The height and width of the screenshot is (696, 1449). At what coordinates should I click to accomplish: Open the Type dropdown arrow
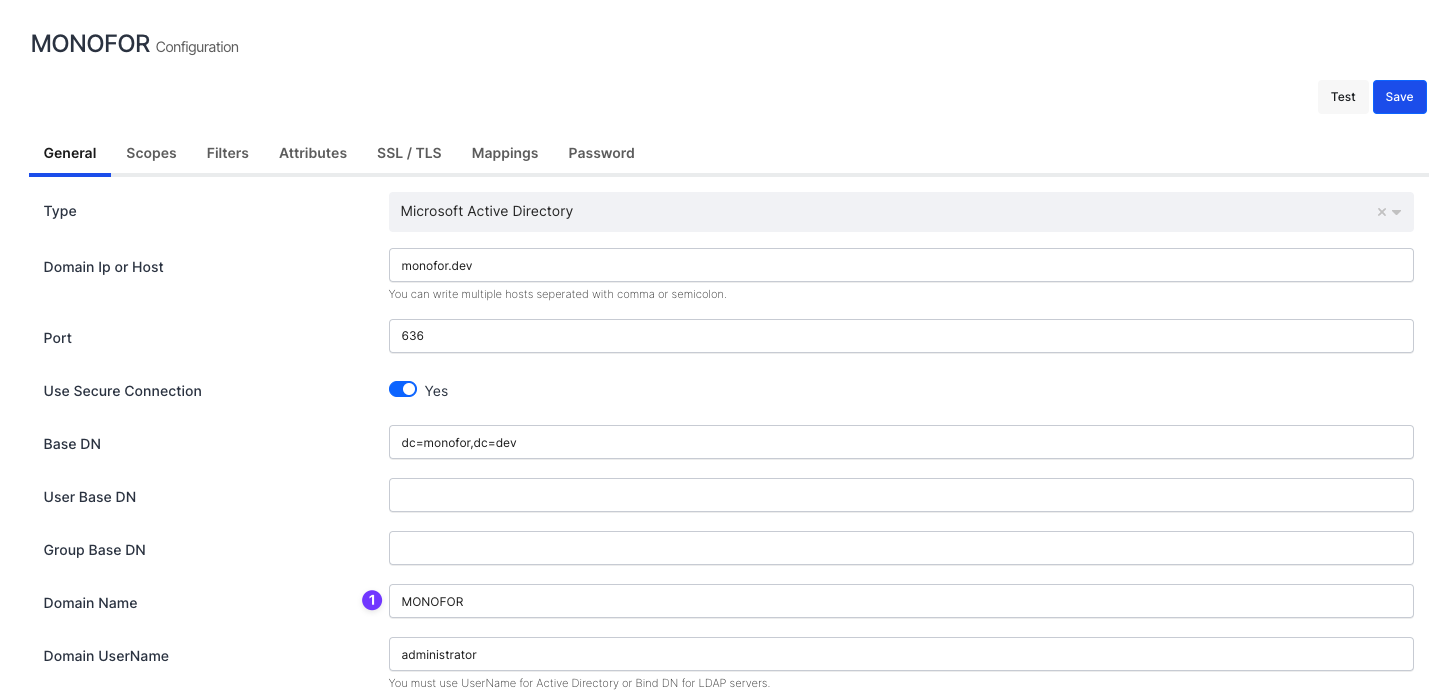[x=1397, y=212]
